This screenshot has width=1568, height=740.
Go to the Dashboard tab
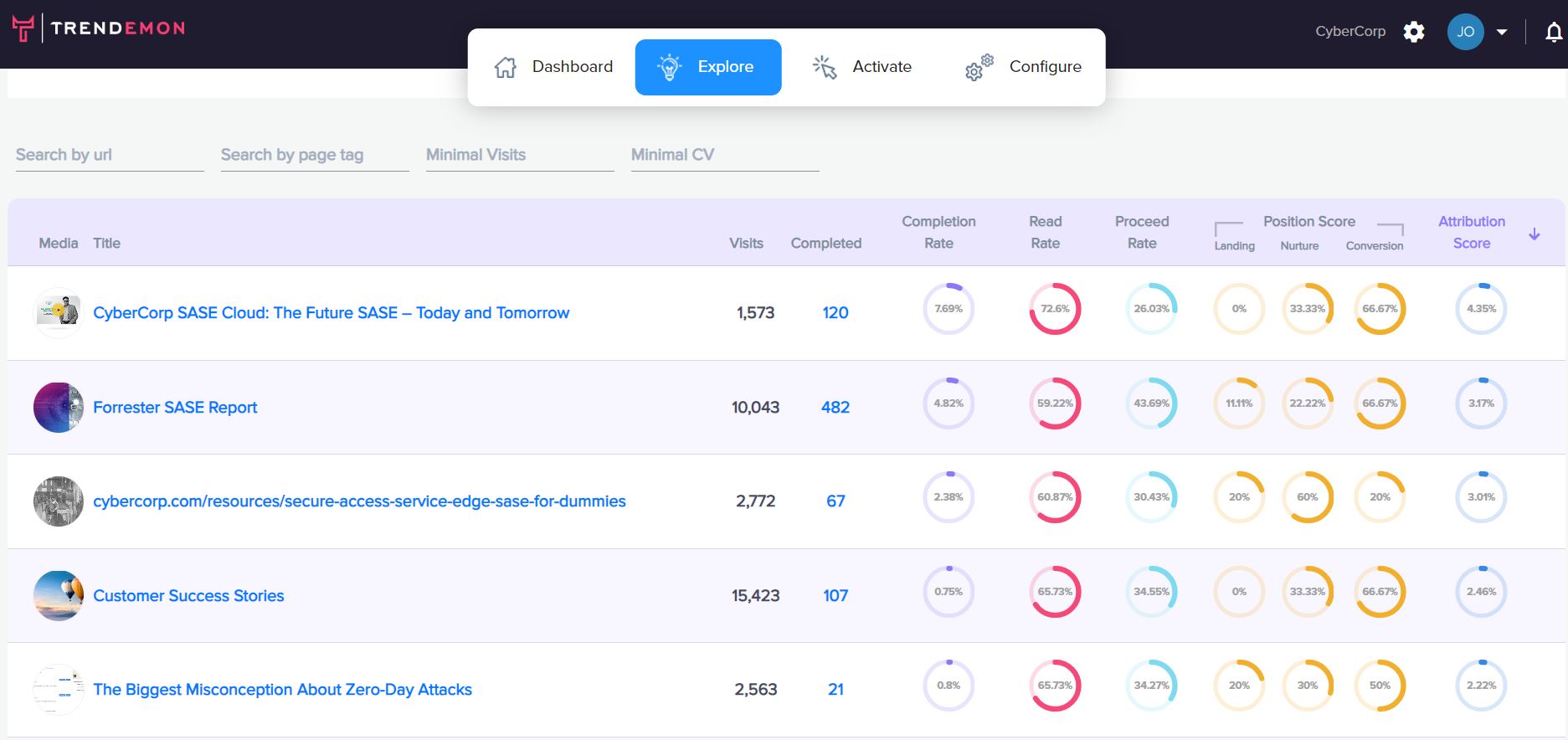coord(553,67)
